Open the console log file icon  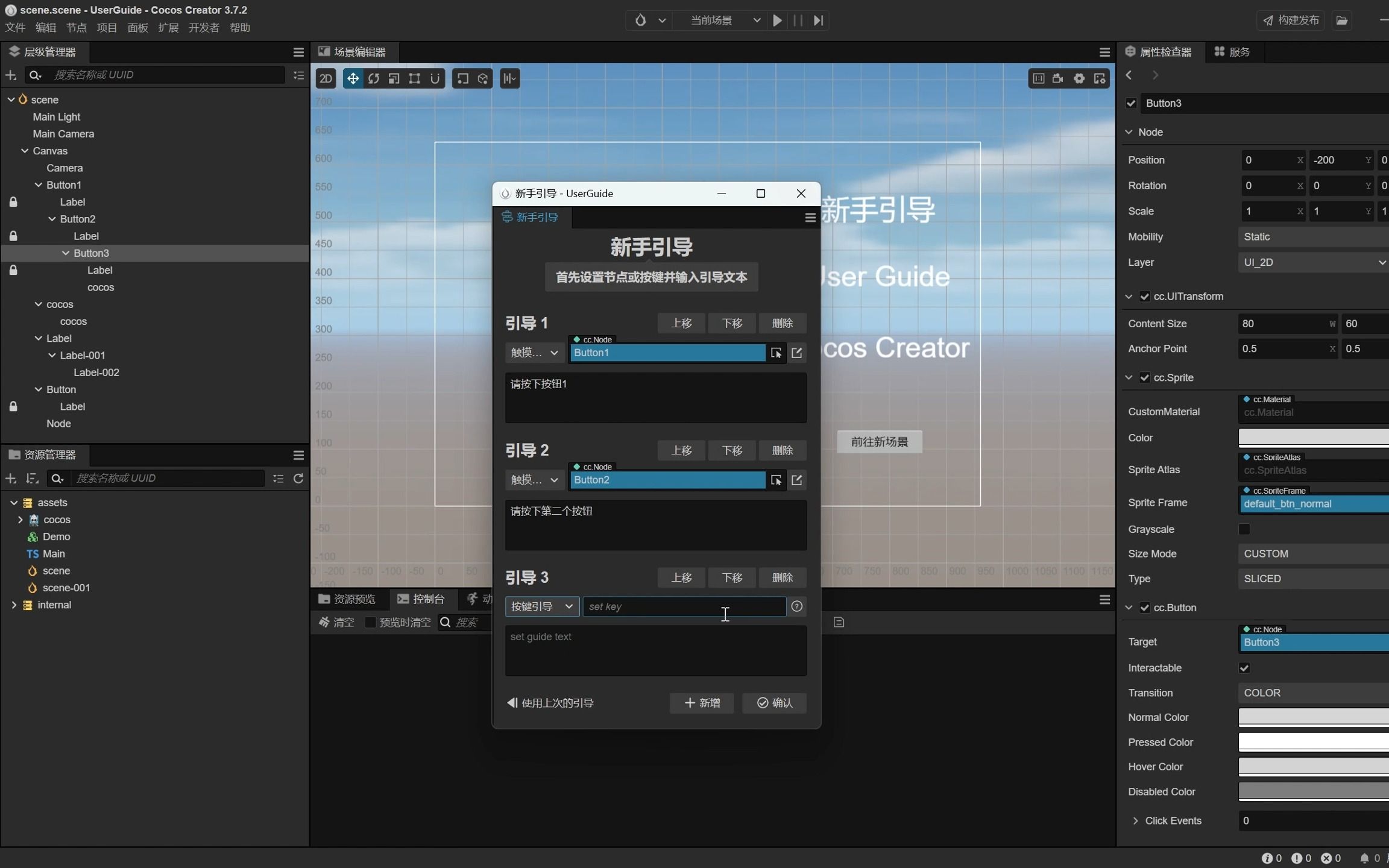[x=839, y=622]
